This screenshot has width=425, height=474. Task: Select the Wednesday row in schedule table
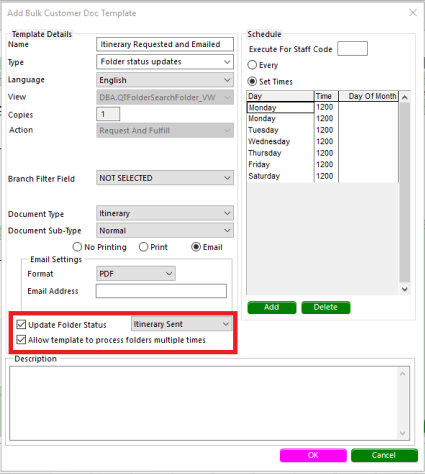(323, 142)
